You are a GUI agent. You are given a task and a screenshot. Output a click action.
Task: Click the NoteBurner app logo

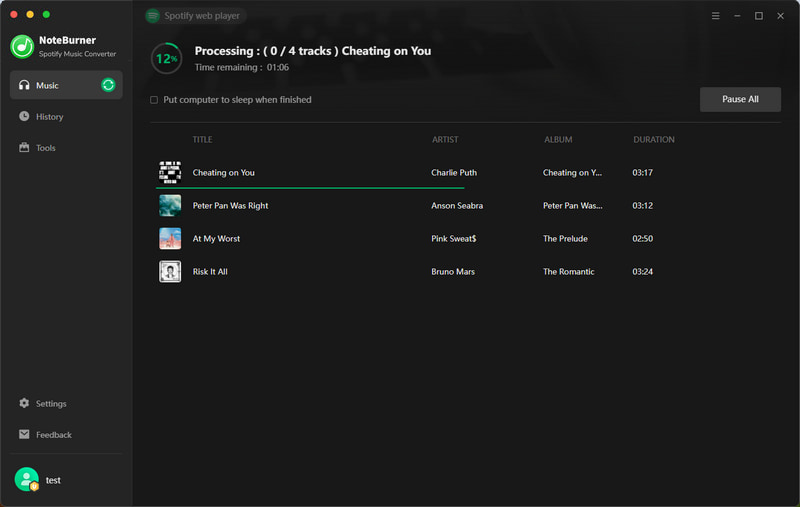22,46
